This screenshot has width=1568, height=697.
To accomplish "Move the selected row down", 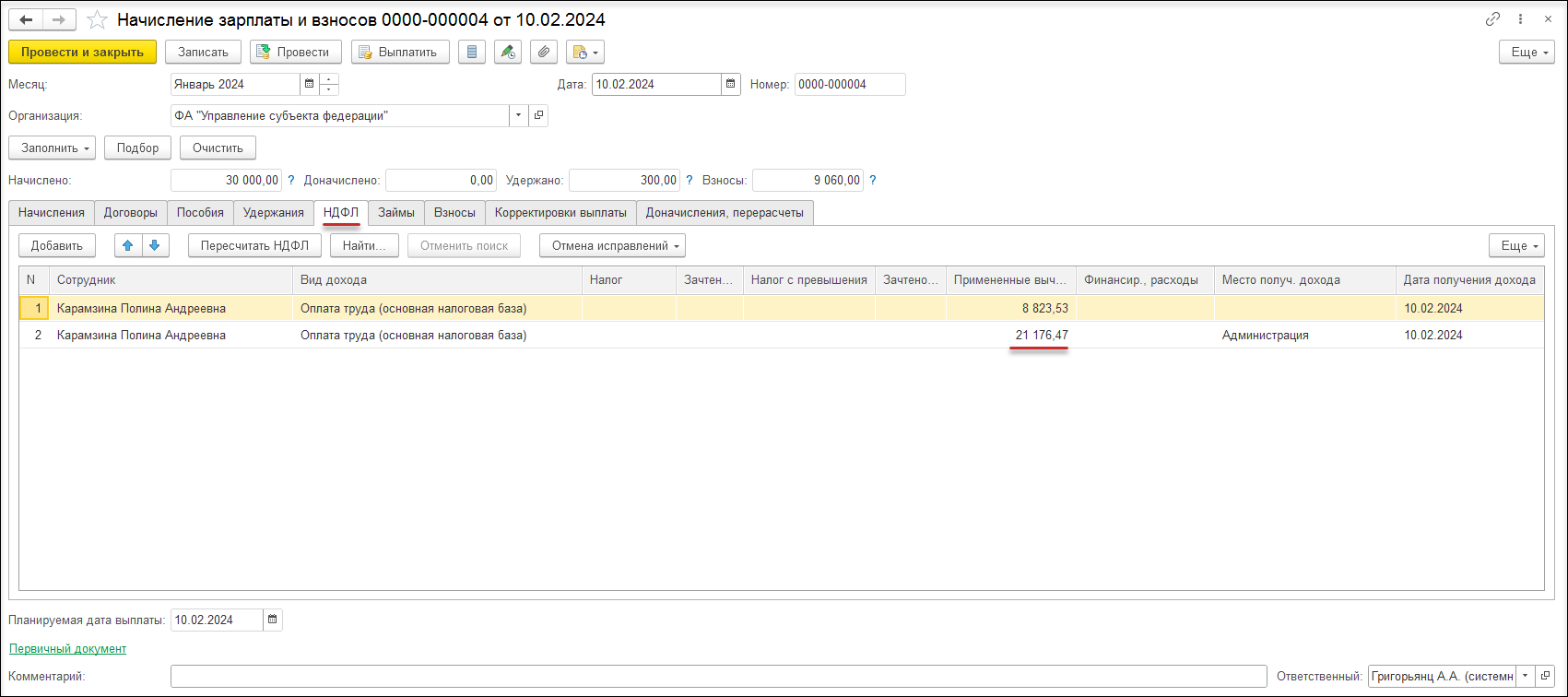I will click(x=155, y=245).
